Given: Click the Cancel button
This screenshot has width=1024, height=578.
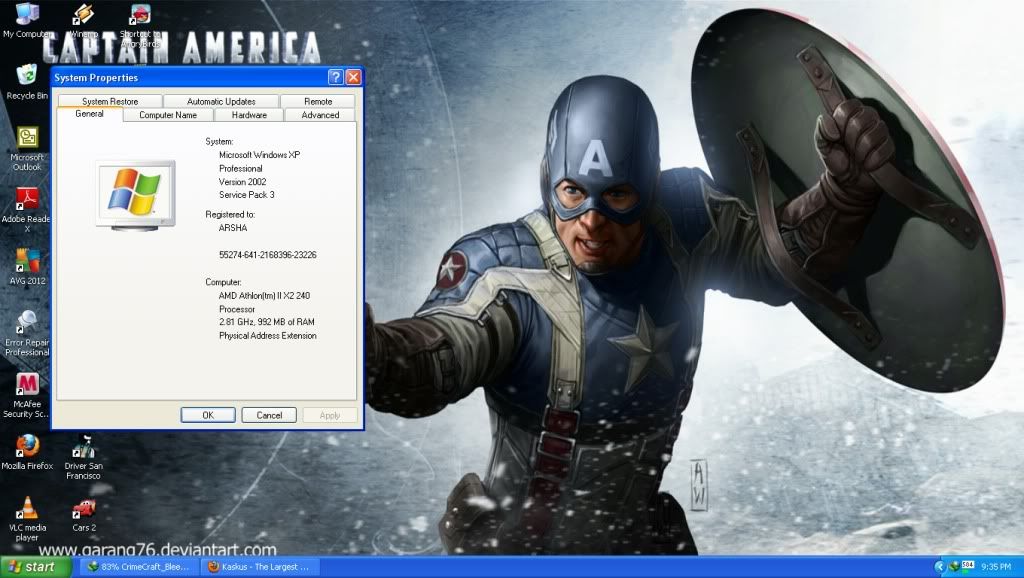Looking at the screenshot, I should click(269, 415).
